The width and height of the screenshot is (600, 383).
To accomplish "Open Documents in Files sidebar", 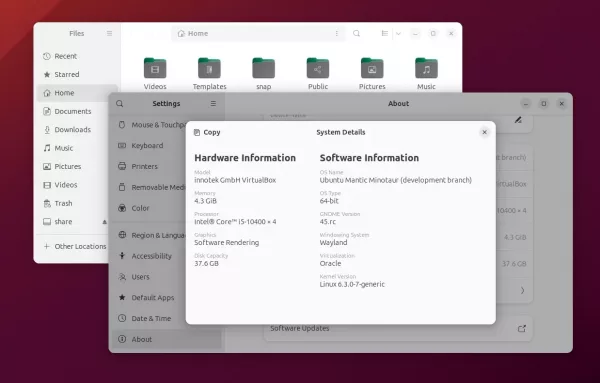I will click(x=73, y=111).
